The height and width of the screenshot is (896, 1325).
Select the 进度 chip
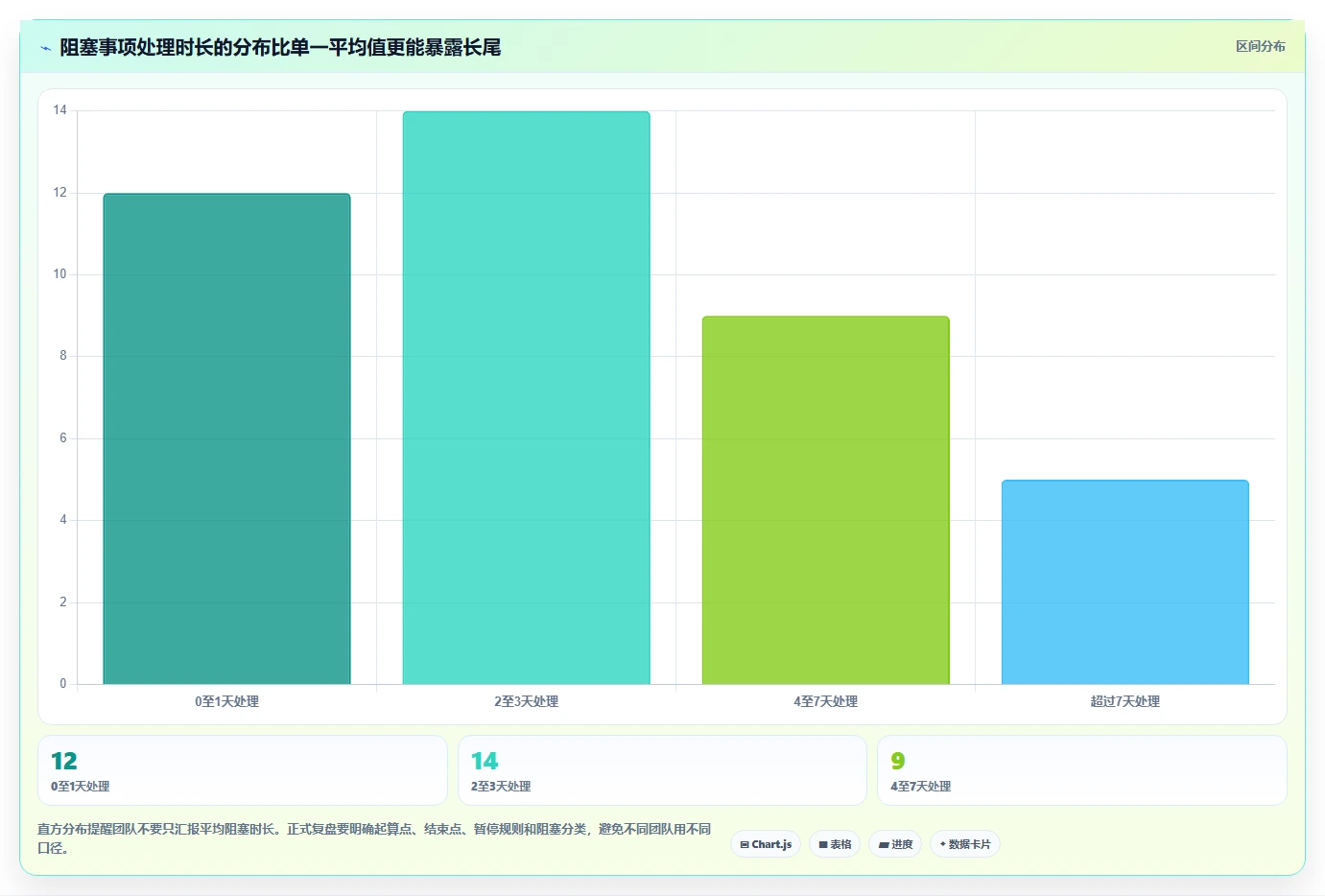[895, 844]
